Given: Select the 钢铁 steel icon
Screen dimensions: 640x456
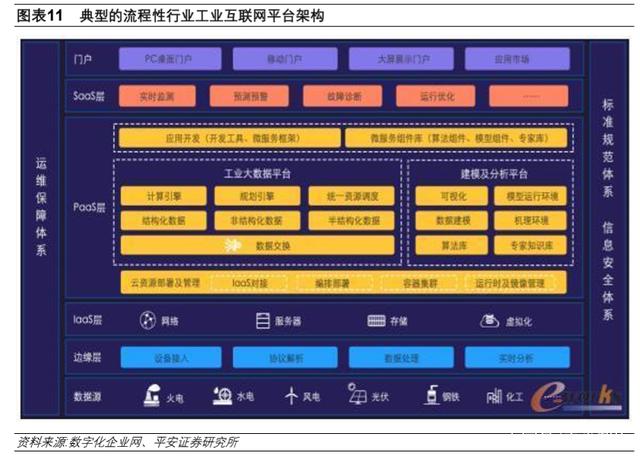Looking at the screenshot, I should point(431,395).
